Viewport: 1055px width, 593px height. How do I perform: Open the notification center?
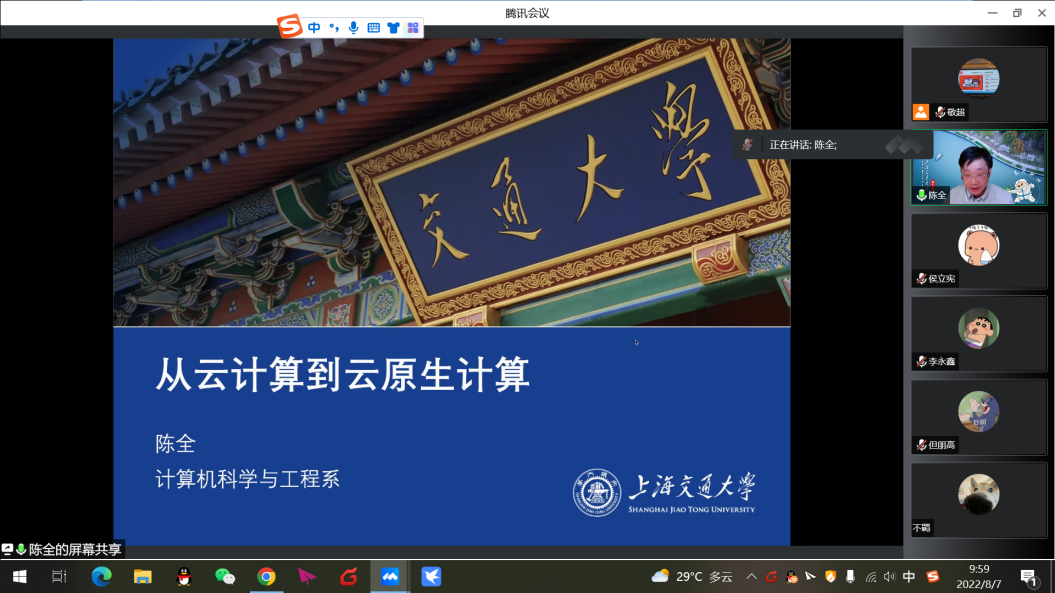tap(1028, 577)
